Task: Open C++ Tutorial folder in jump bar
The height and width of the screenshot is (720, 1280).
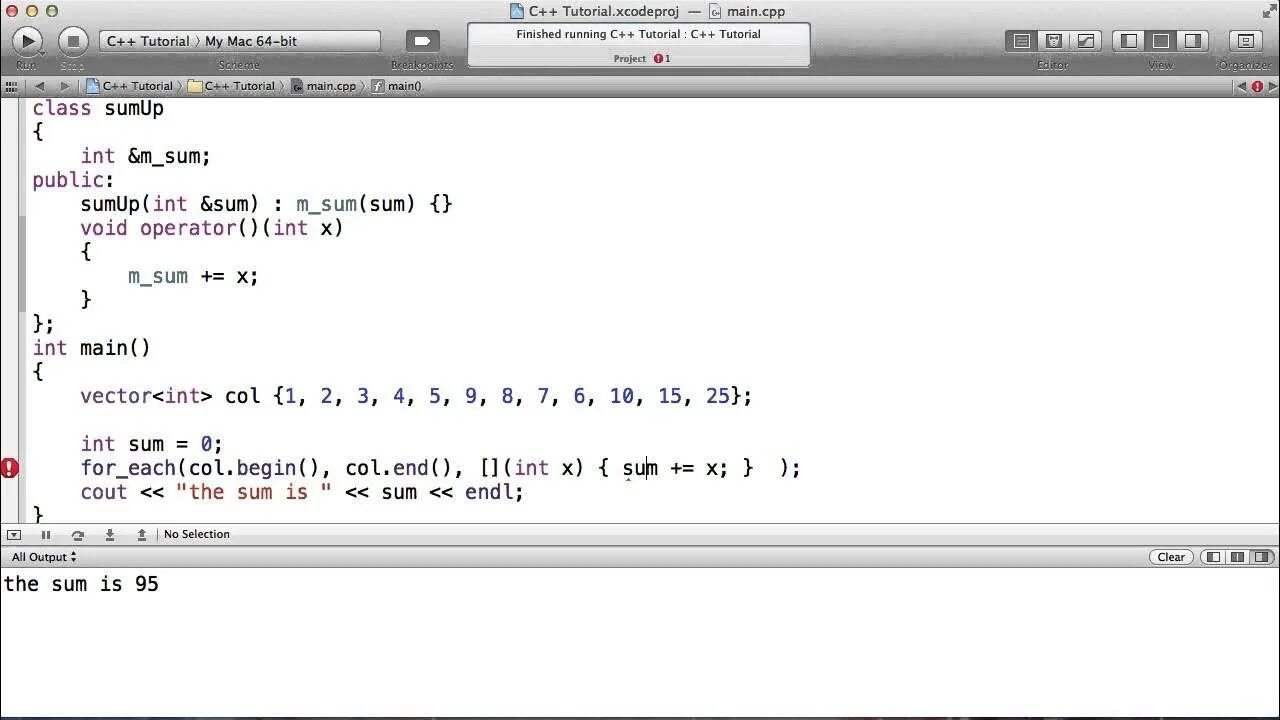Action: click(x=232, y=86)
